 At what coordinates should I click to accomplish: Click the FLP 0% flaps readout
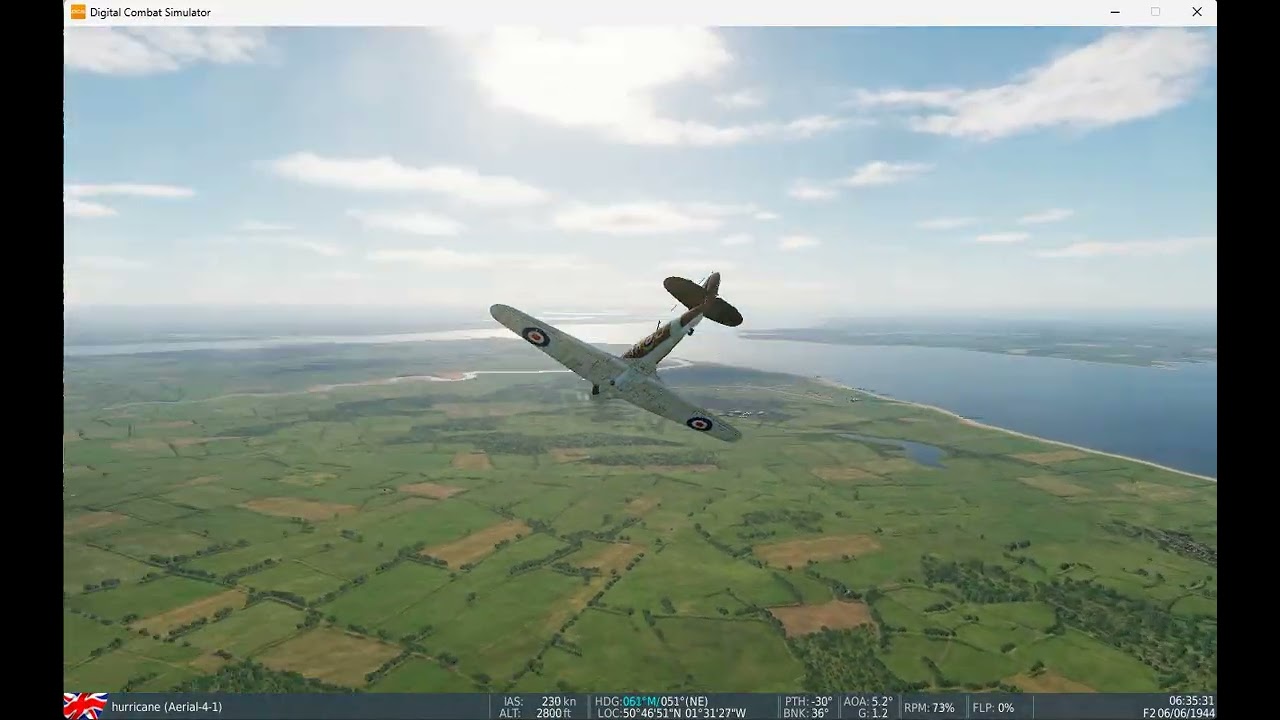pyautogui.click(x=993, y=707)
